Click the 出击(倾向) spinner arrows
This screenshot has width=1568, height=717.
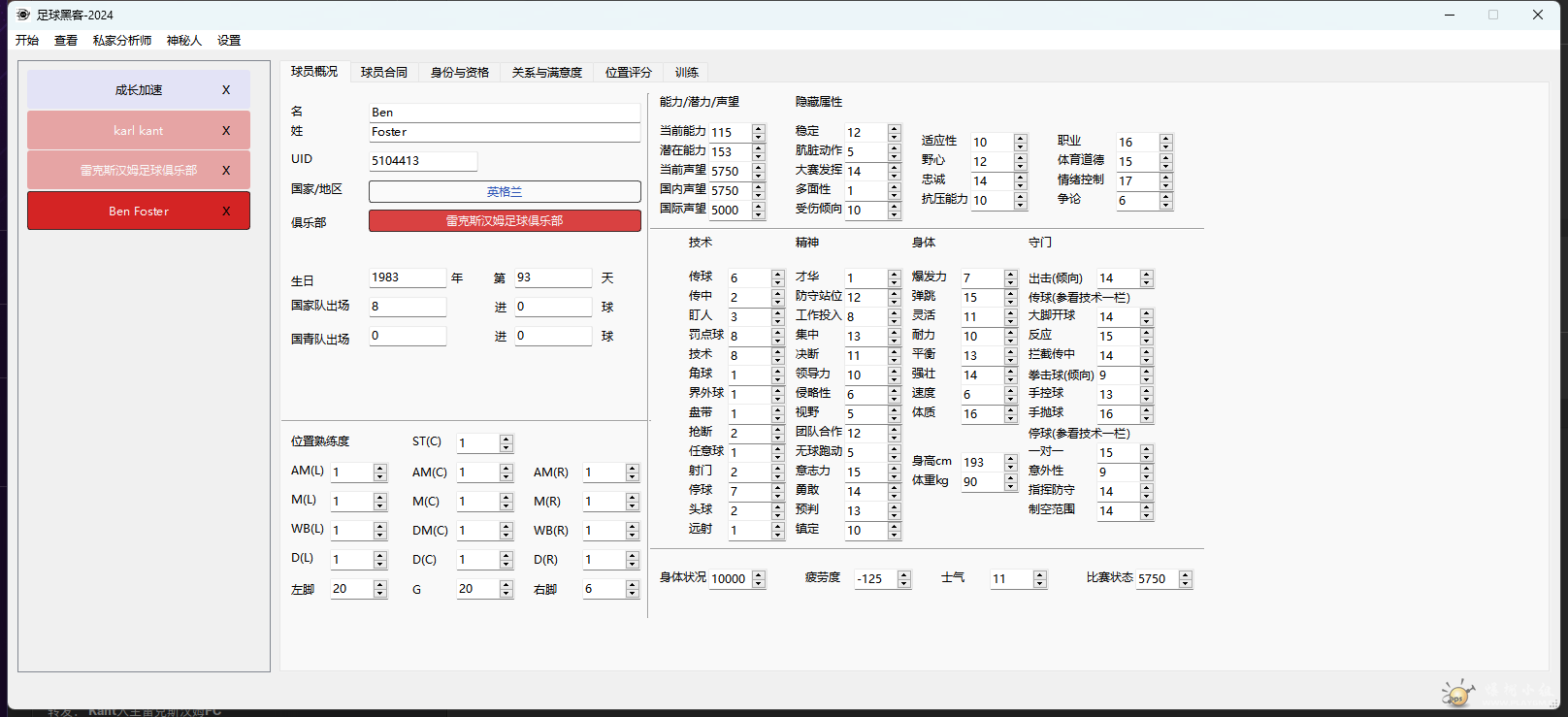(x=1147, y=277)
